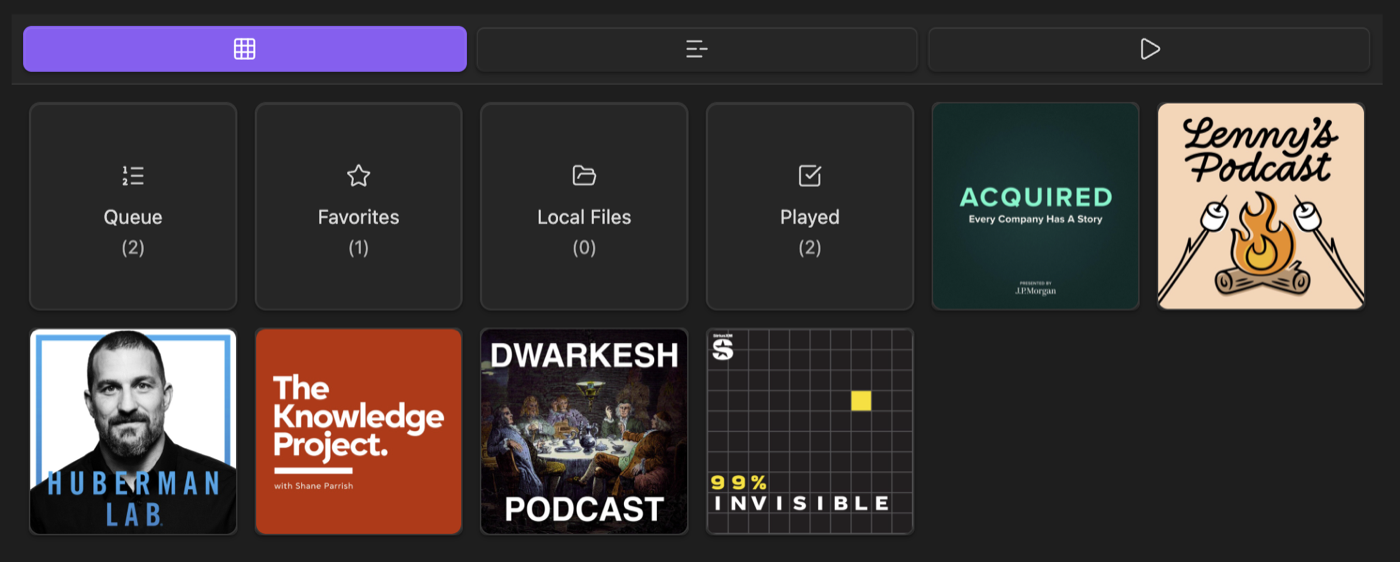
Task: Select the 99% Invisible podcast
Action: click(810, 432)
